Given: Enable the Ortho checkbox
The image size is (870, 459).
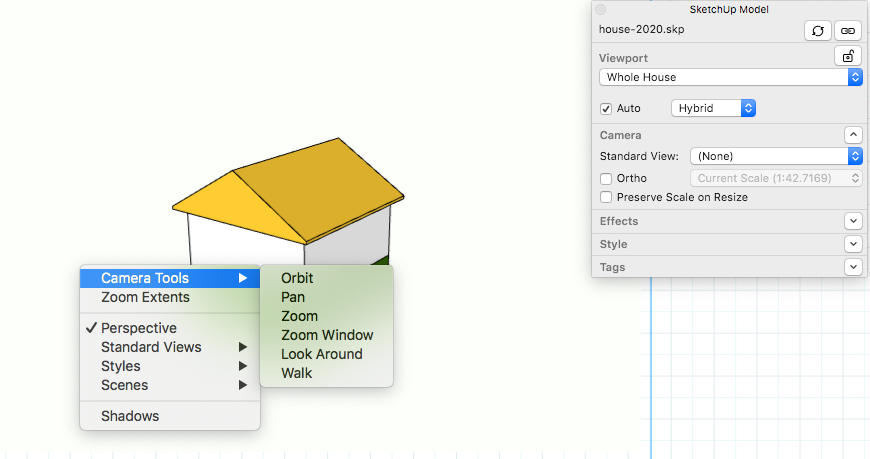Looking at the screenshot, I should coord(606,178).
